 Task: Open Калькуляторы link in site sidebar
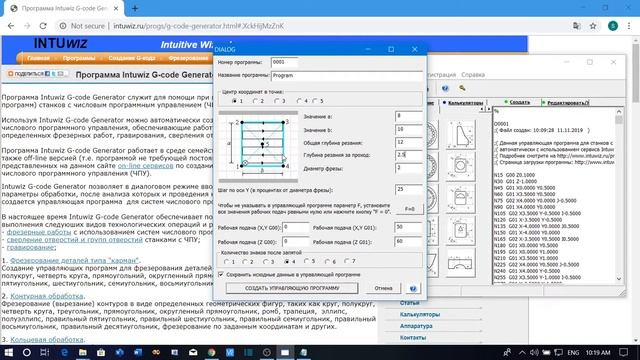point(420,315)
